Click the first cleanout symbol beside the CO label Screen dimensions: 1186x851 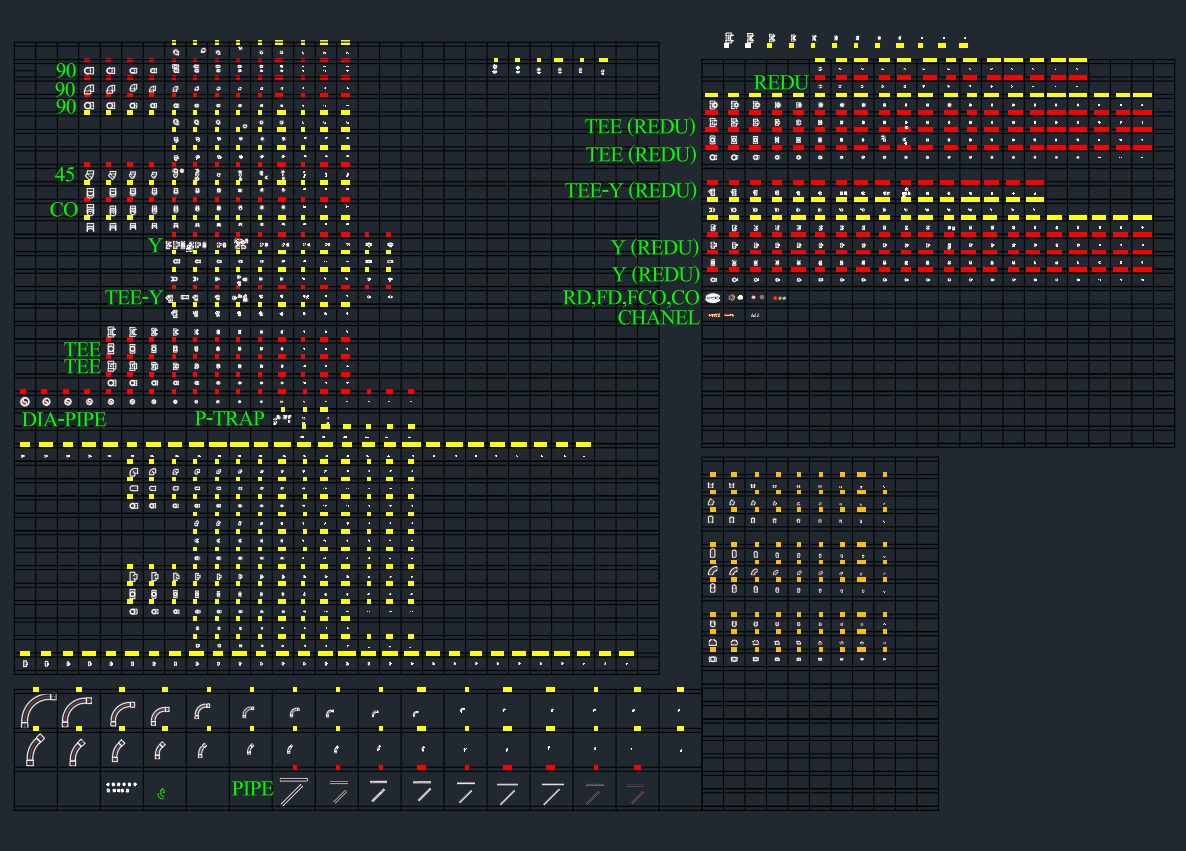point(89,210)
